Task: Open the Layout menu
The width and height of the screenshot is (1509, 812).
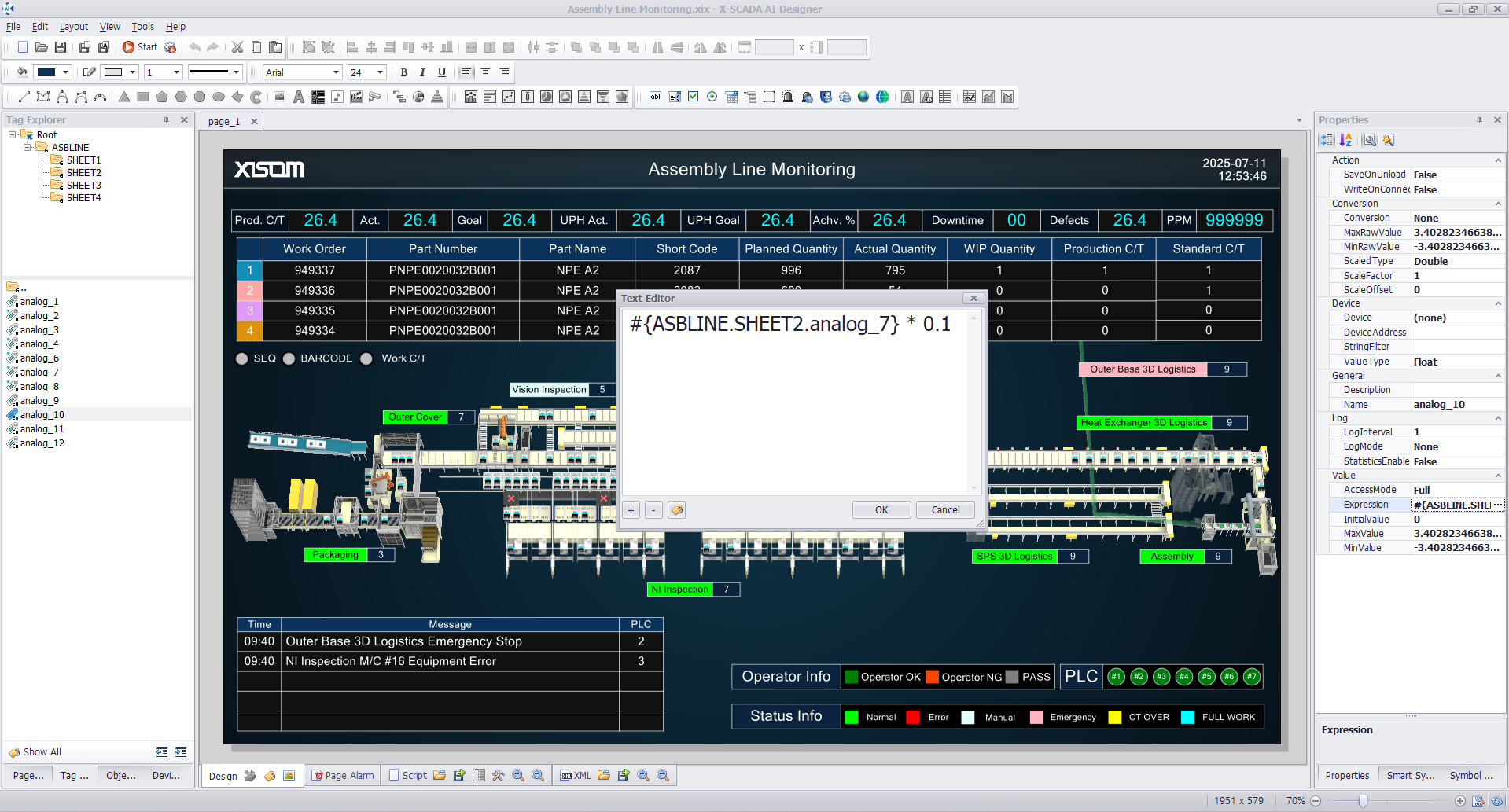Action: (74, 27)
